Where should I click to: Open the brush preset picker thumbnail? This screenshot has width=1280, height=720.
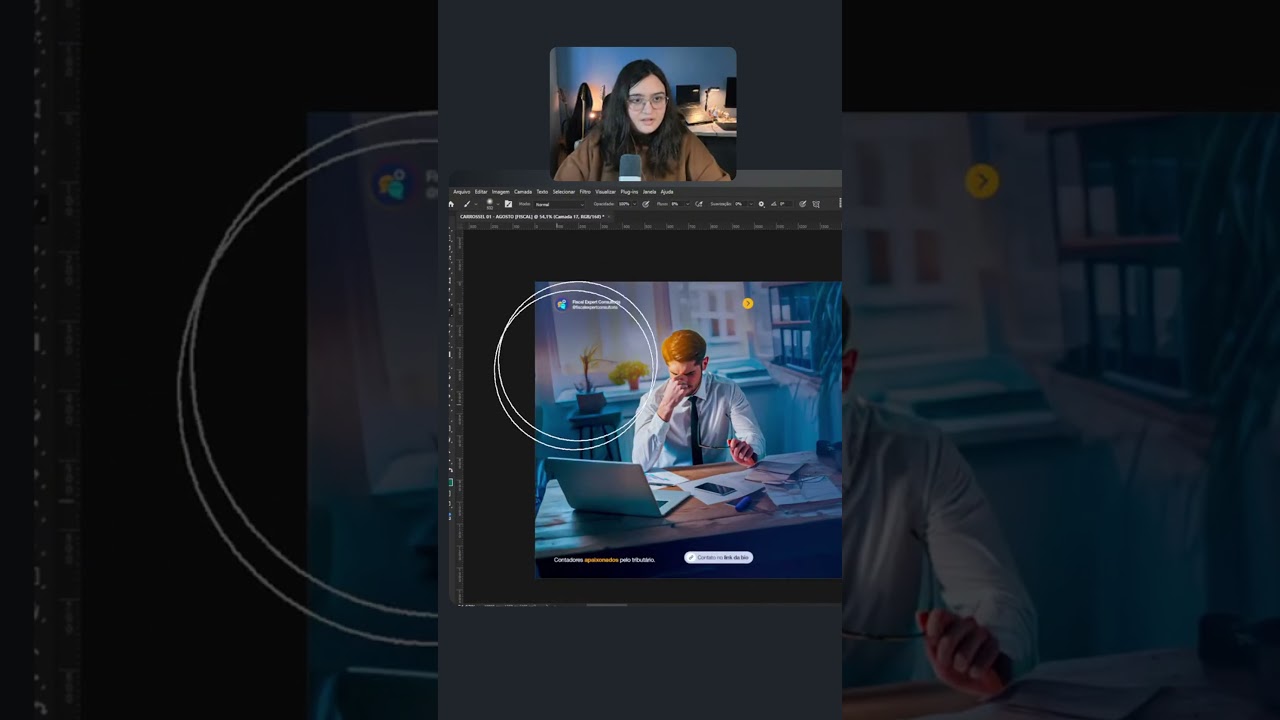tap(489, 204)
